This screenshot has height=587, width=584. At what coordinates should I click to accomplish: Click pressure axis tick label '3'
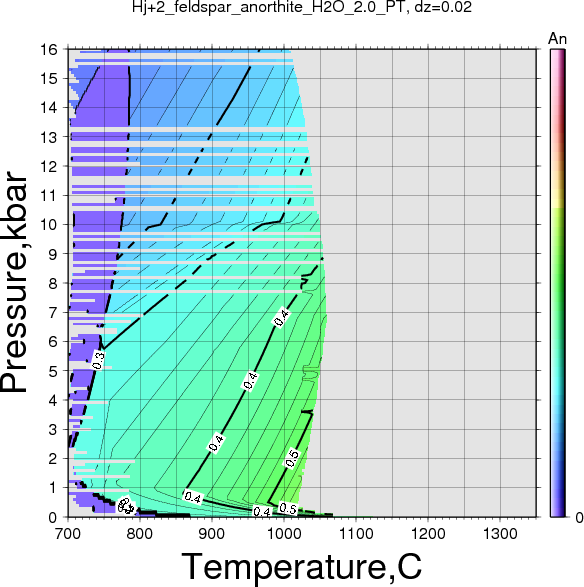pos(53,429)
